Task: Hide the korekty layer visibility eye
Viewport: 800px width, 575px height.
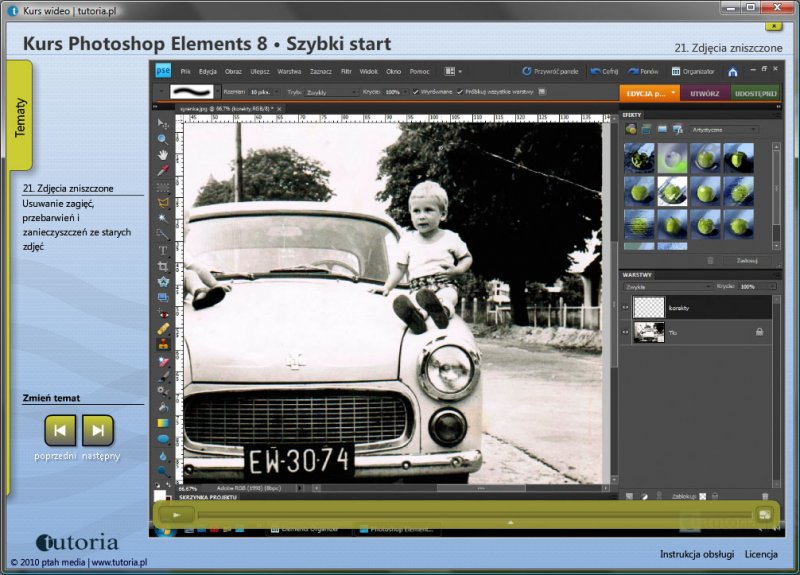Action: (626, 307)
